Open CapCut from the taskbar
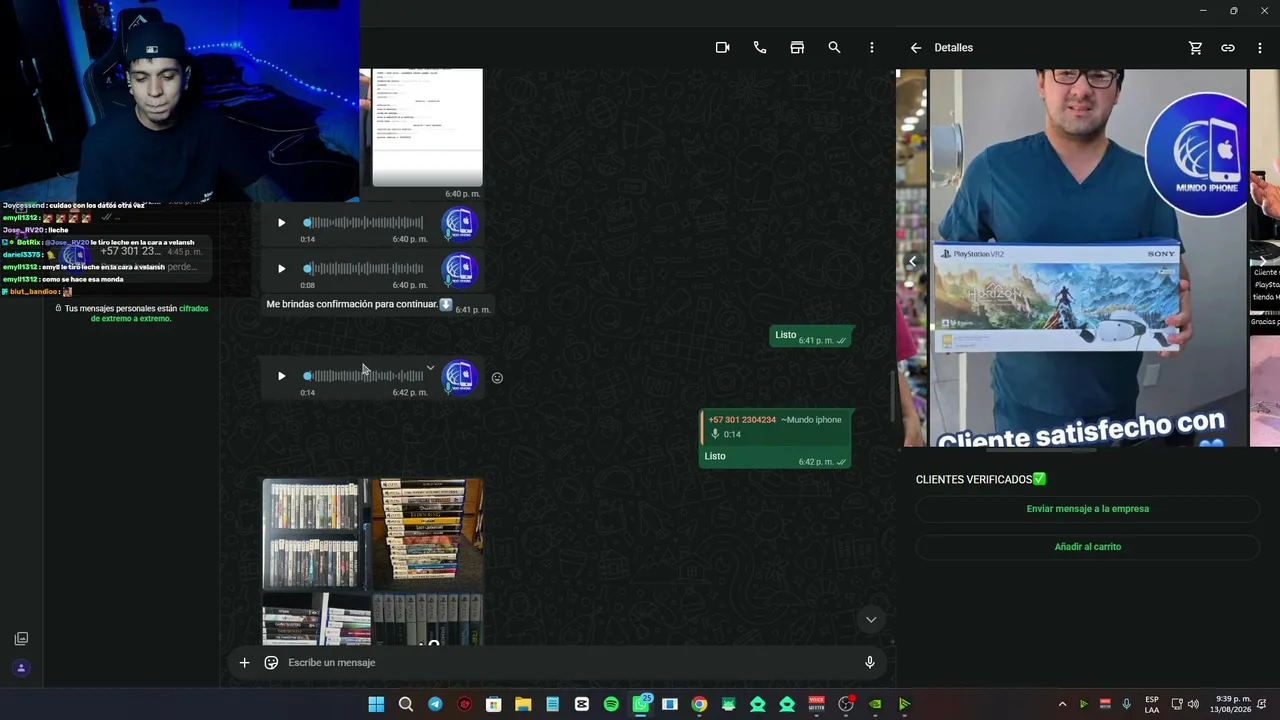Image resolution: width=1280 pixels, height=720 pixels. coord(582,705)
